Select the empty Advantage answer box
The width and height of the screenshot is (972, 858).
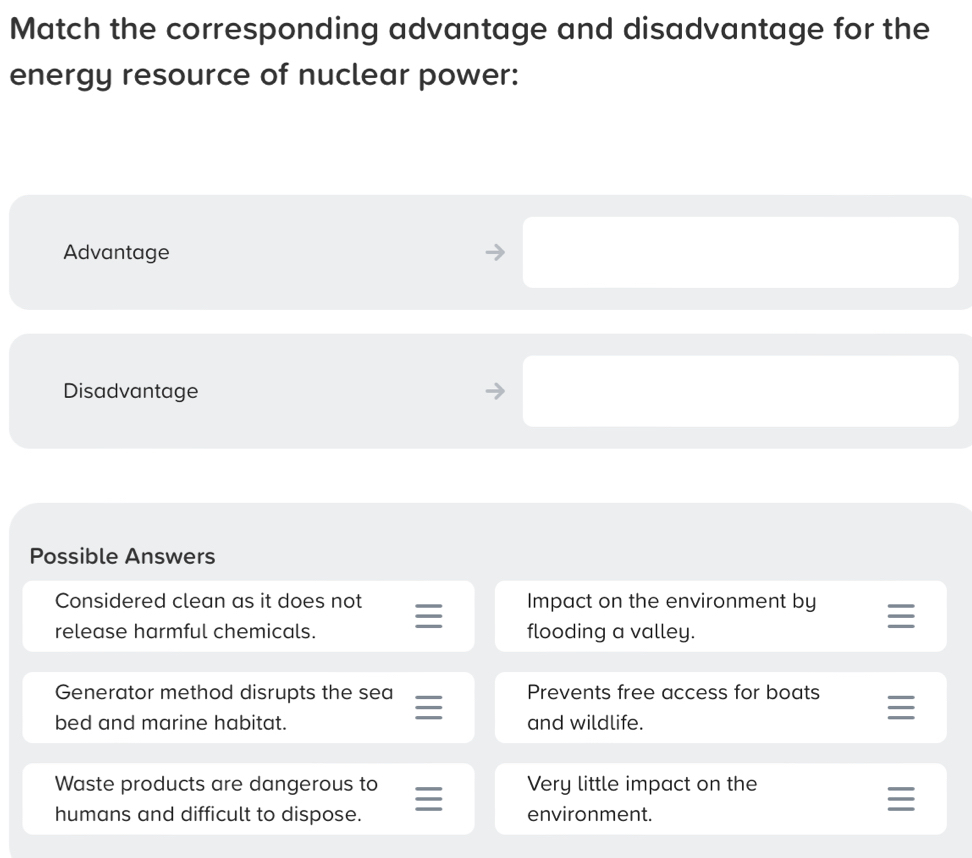pos(740,253)
